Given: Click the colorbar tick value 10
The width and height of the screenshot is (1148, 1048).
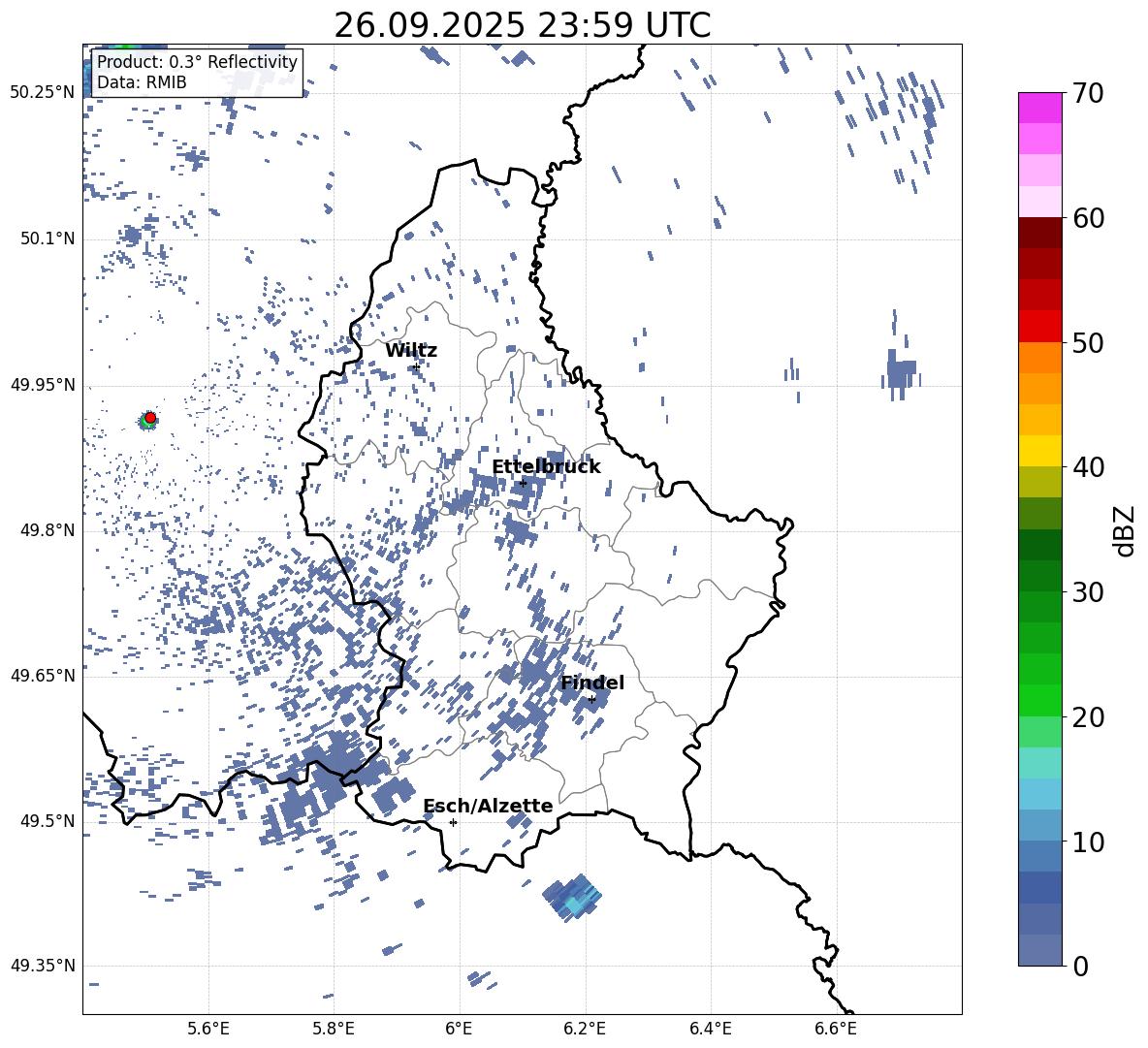Looking at the screenshot, I should 1088,842.
